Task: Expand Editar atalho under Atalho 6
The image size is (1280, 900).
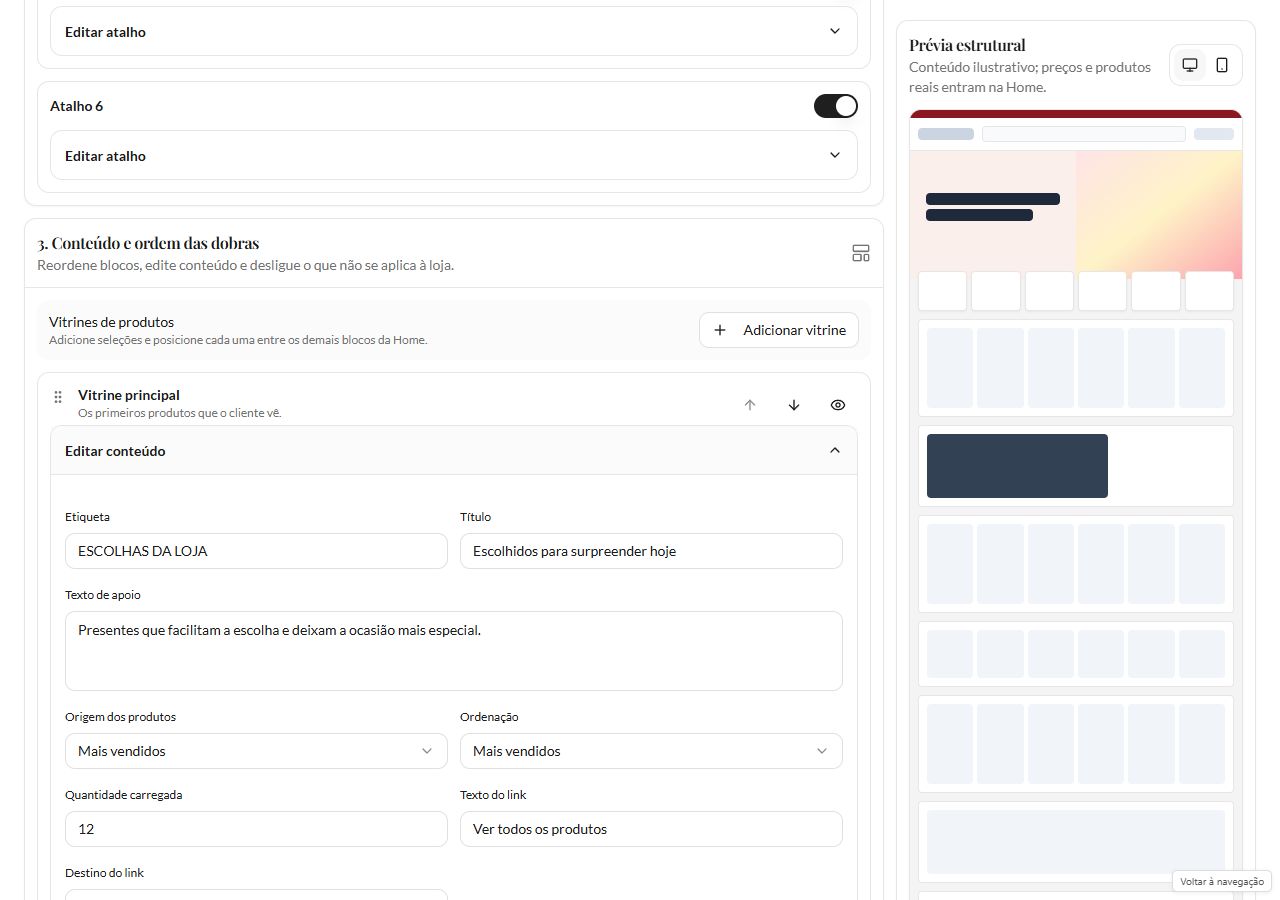Action: 454,155
